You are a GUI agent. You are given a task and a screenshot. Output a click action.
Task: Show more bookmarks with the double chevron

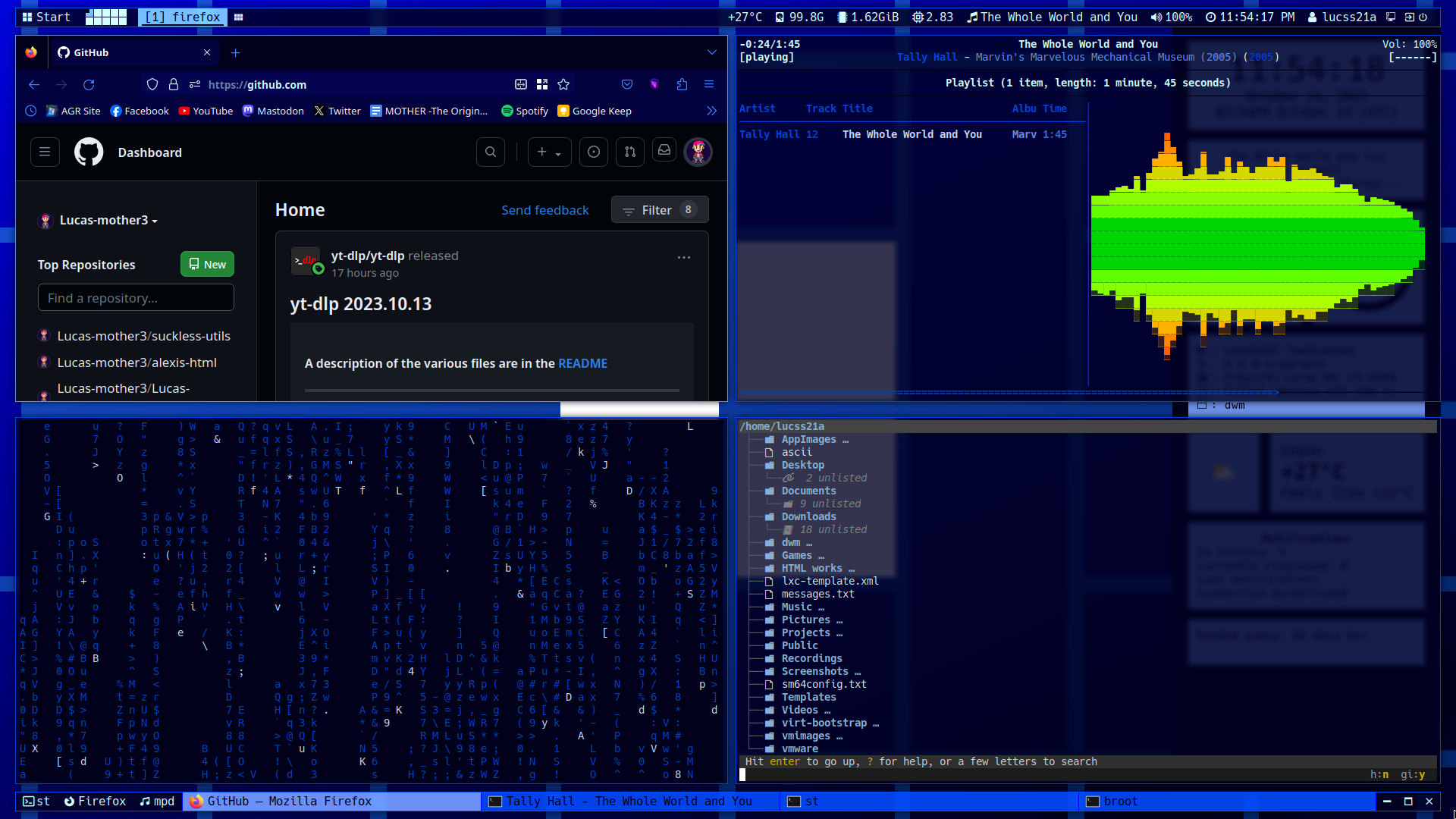coord(711,111)
